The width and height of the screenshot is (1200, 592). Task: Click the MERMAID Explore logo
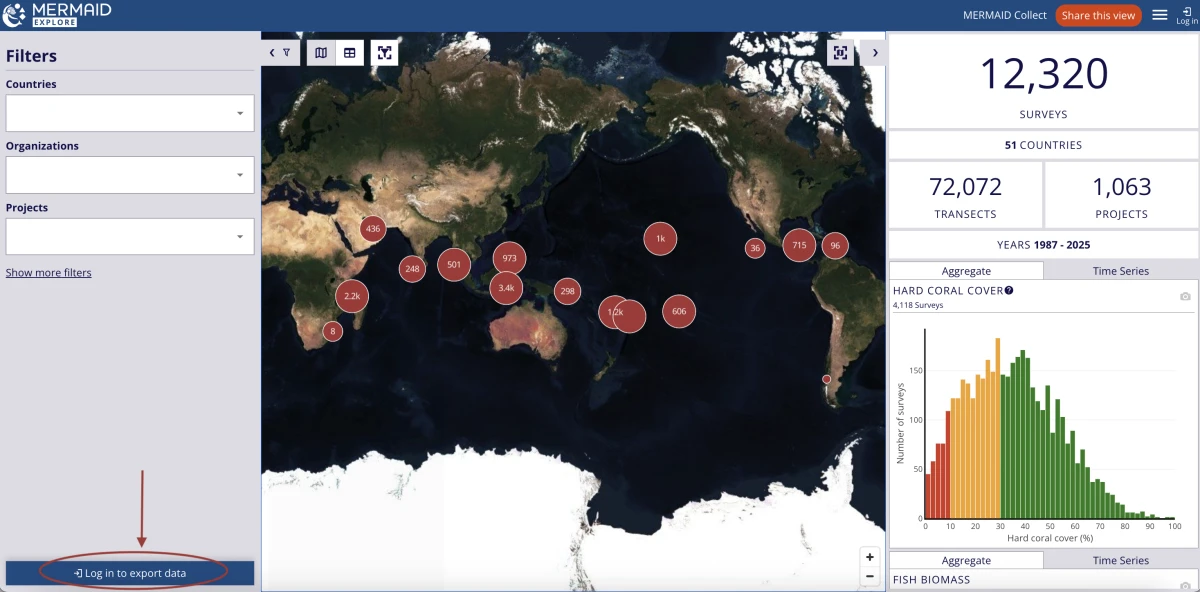(57, 14)
